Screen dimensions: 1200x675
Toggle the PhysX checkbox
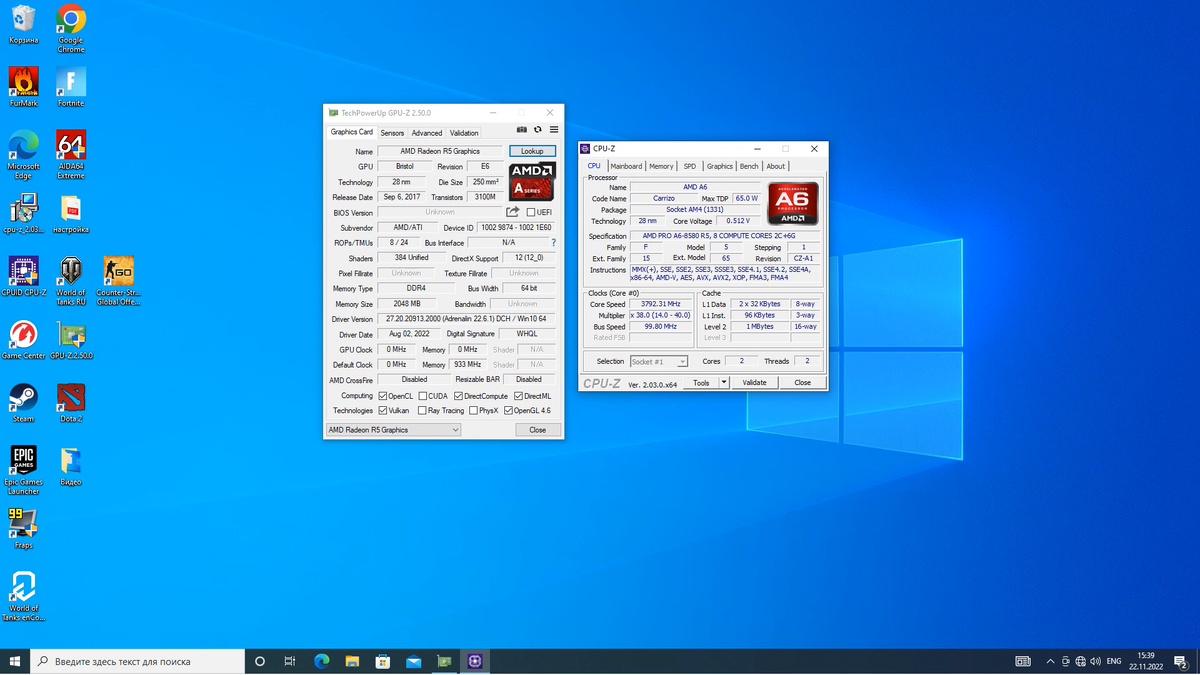[472, 410]
